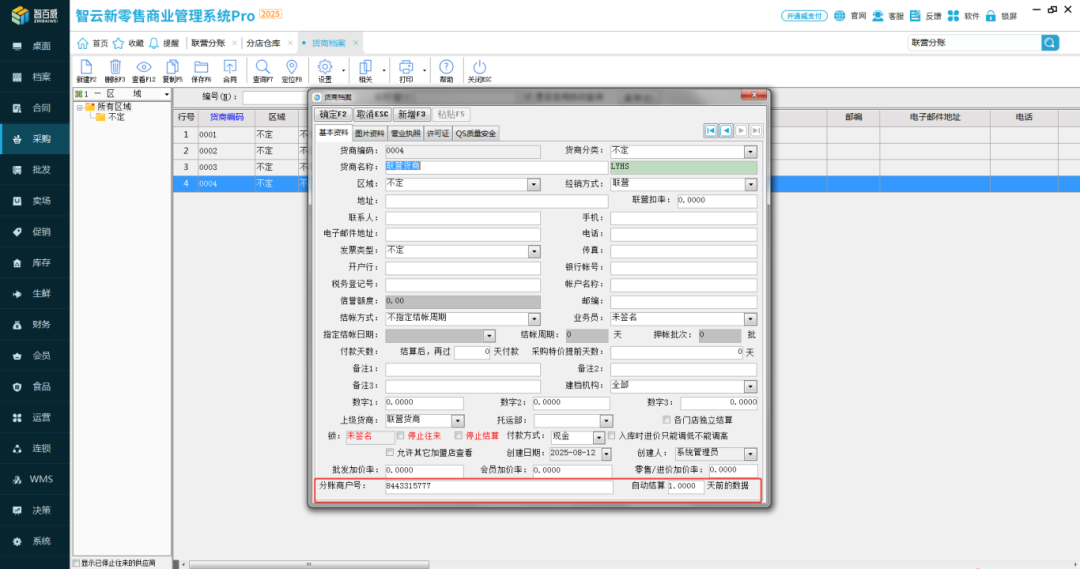This screenshot has height=569, width=1080.
Task: Open the 结帐方式 dropdown
Action: 533,319
